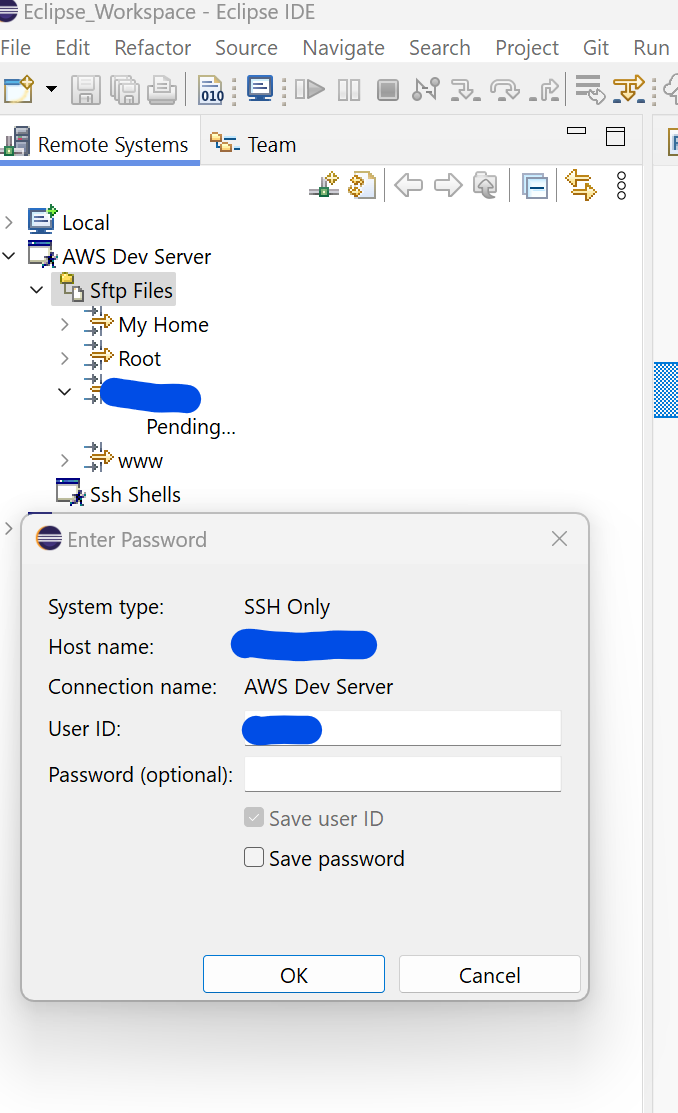Click the Disconnect debug icon
Viewport: 678px width, 1113px height.
426,89
